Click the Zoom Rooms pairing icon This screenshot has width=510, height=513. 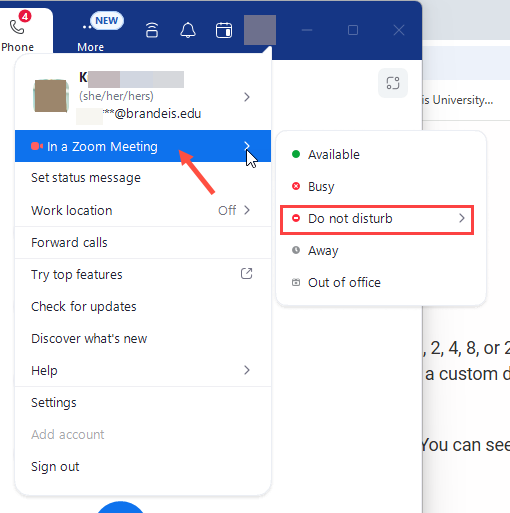click(152, 30)
